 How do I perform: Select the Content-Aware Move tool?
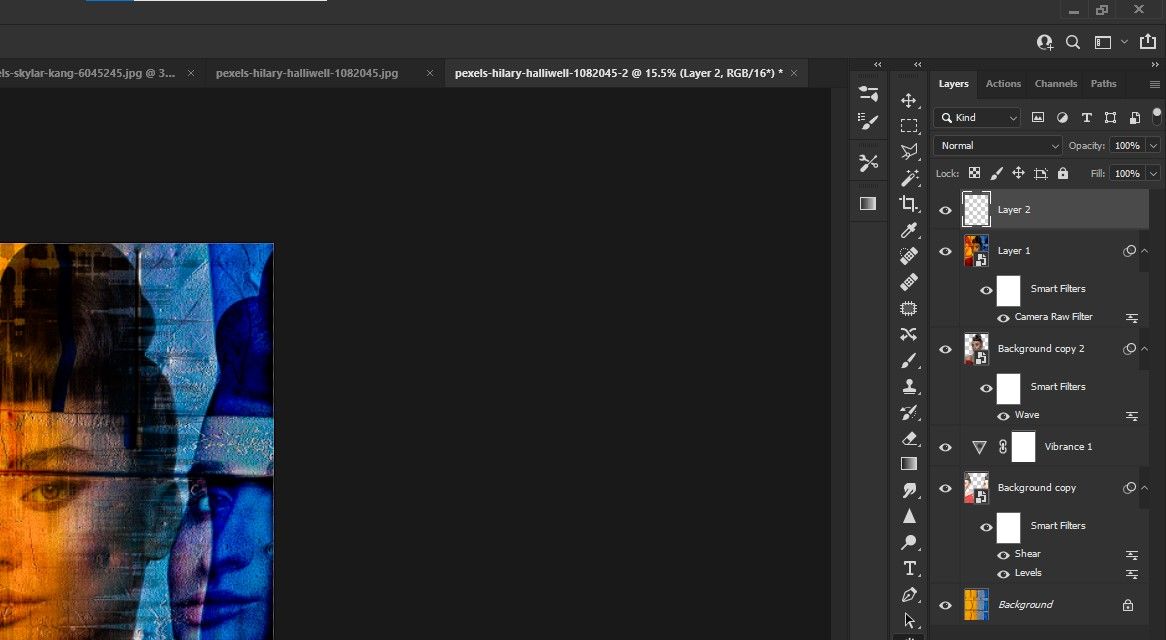(x=909, y=334)
